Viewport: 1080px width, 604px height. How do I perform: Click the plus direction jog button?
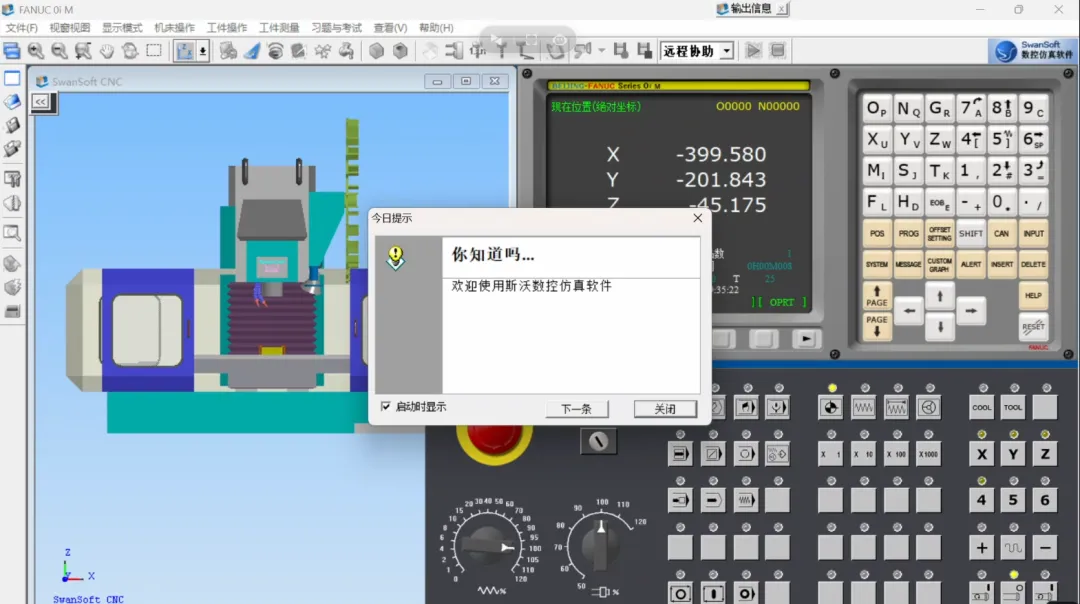click(982, 548)
